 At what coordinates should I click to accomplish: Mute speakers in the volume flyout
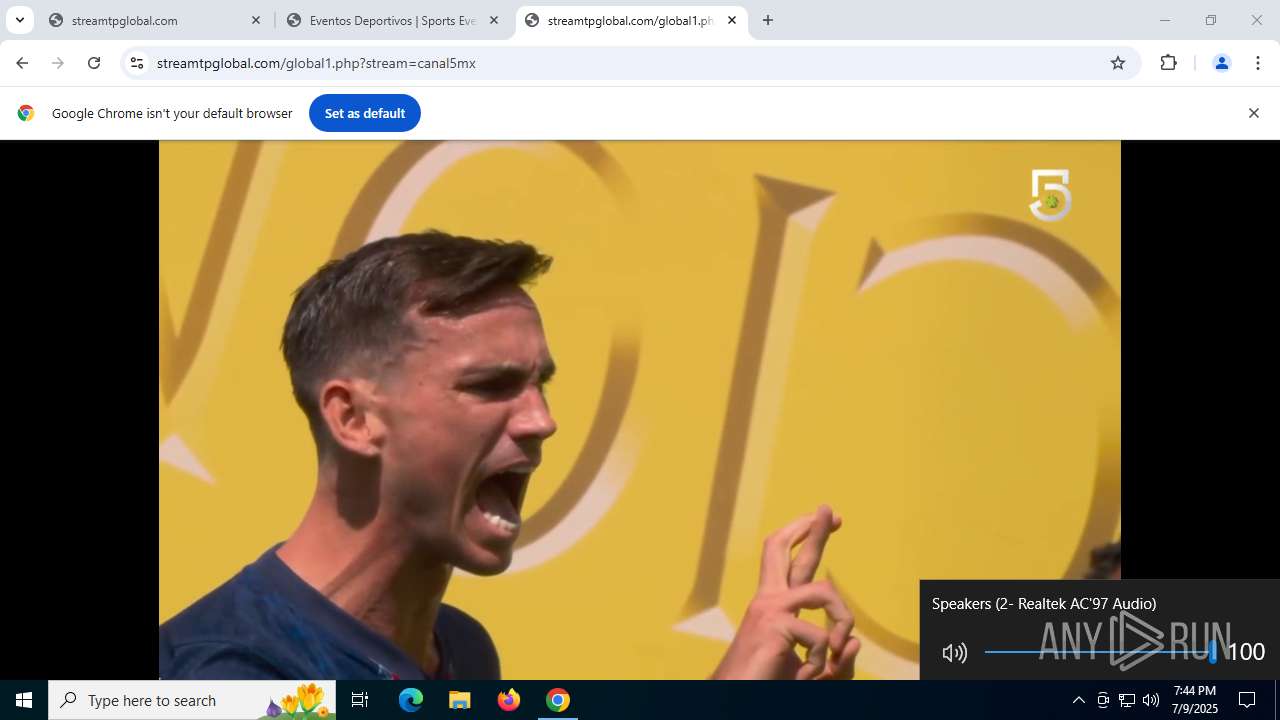[x=954, y=653]
